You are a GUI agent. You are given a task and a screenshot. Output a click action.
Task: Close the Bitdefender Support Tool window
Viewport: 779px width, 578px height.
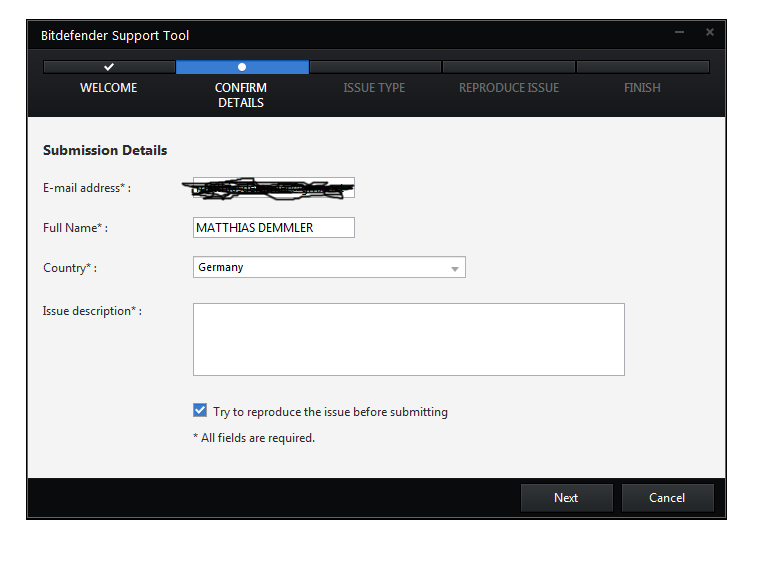click(710, 32)
